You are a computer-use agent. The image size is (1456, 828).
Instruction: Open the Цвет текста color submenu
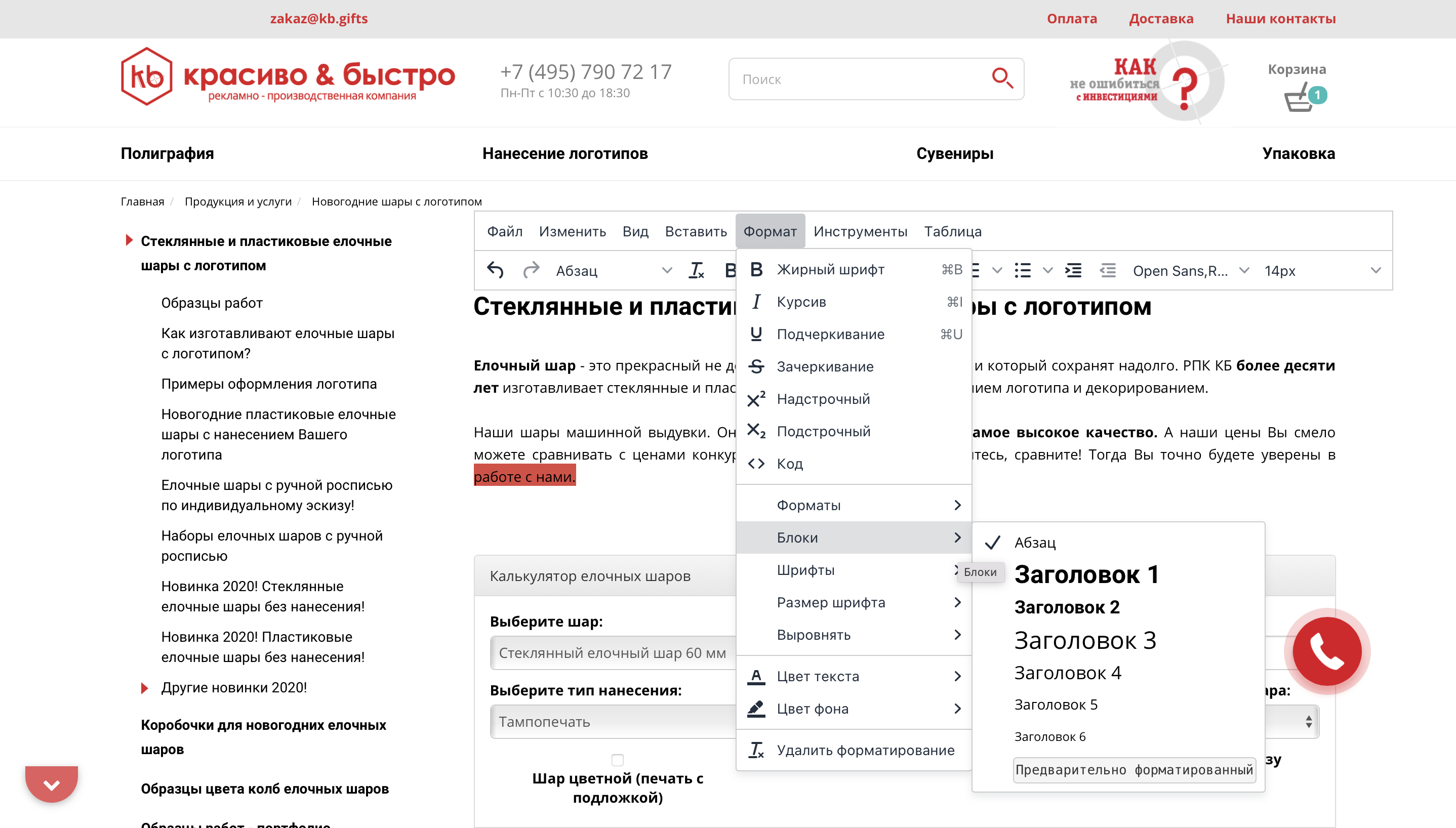click(x=854, y=677)
